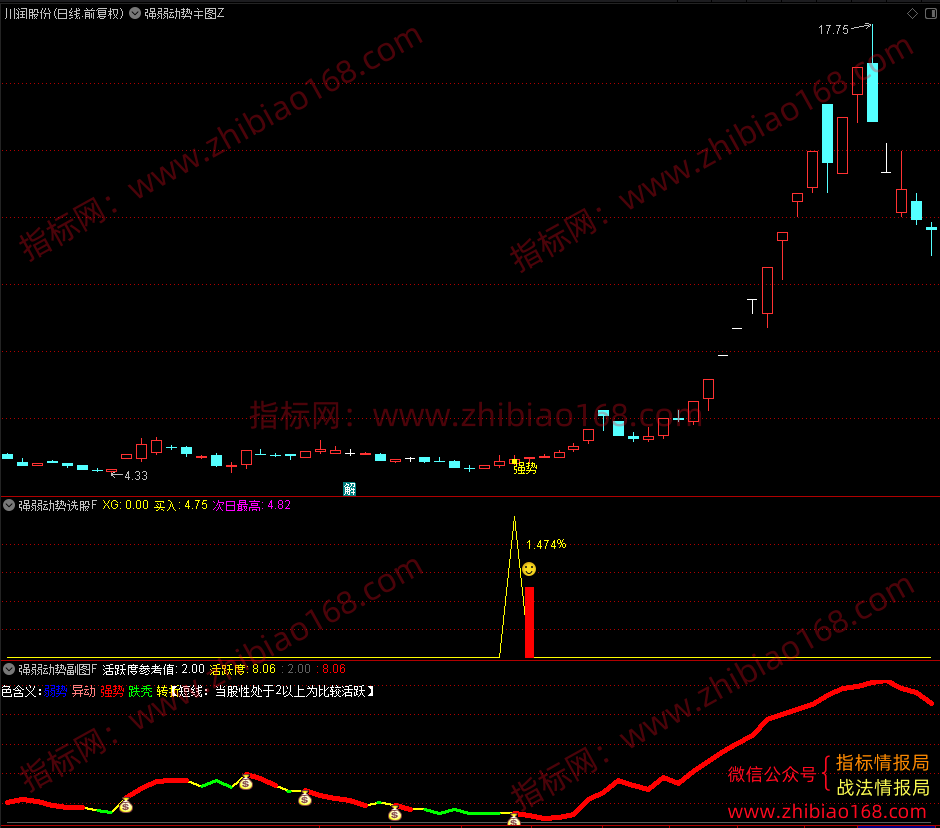
Task: Click the tall cyan candle under 17.75 arrow
Action: (872, 92)
